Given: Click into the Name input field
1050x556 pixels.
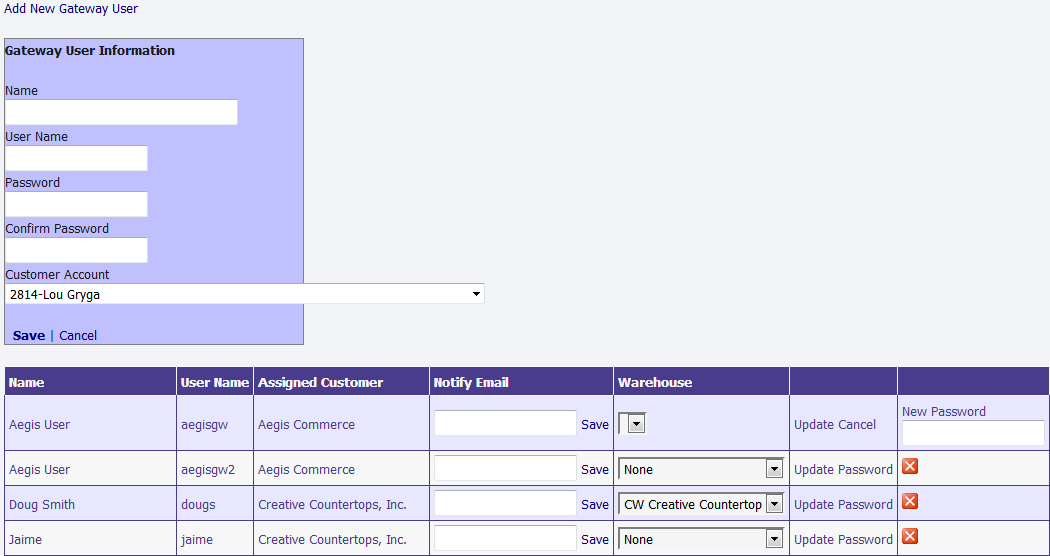Looking at the screenshot, I should (121, 112).
